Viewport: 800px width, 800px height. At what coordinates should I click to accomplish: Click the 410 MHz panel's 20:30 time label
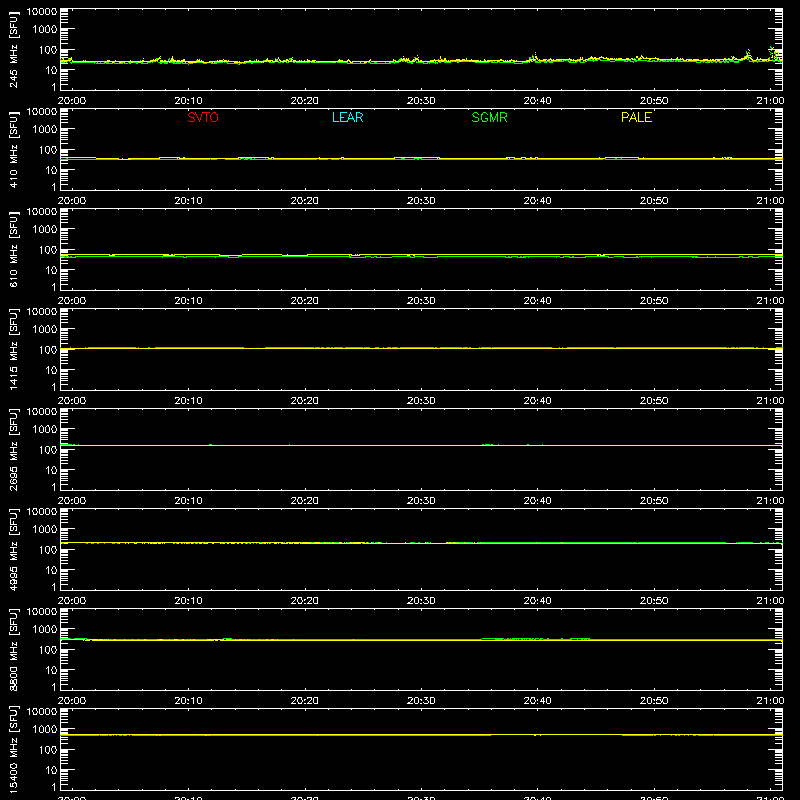coord(421,201)
